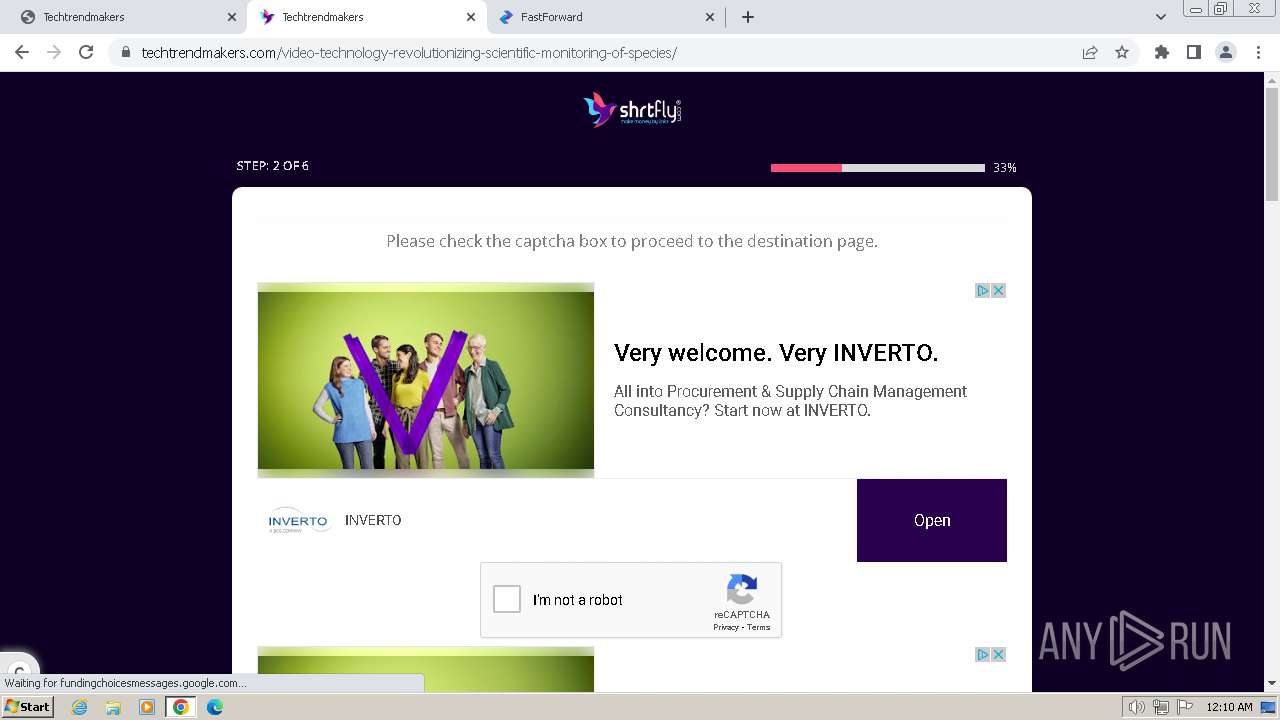This screenshot has width=1280, height=720.
Task: Click the Open button on INVERTO ad
Action: pyautogui.click(x=931, y=520)
